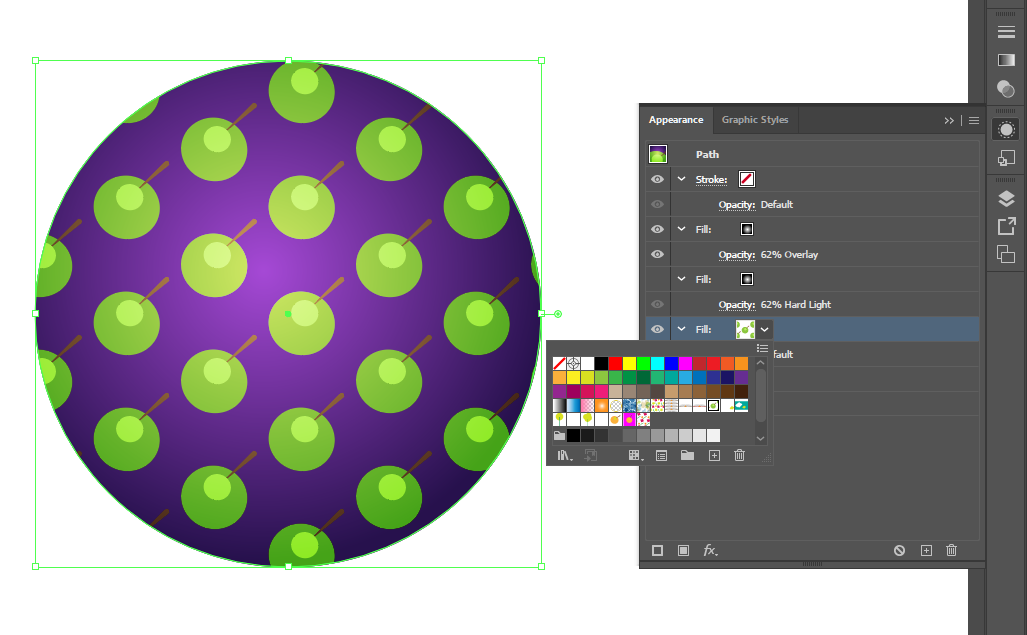Image resolution: width=1027 pixels, height=635 pixels.
Task: Choose the Registration swatch
Action: click(x=573, y=363)
